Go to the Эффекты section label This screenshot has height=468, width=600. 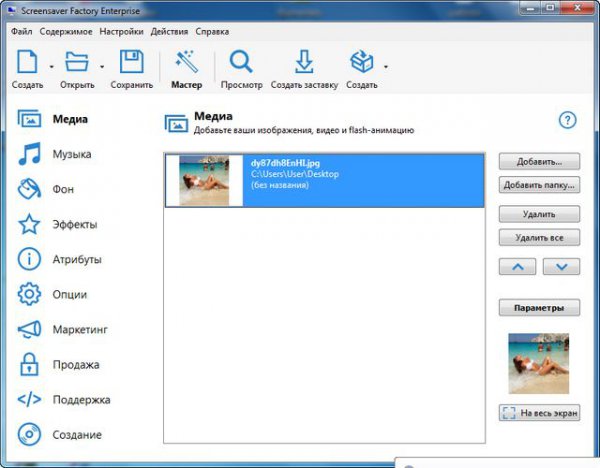click(75, 224)
